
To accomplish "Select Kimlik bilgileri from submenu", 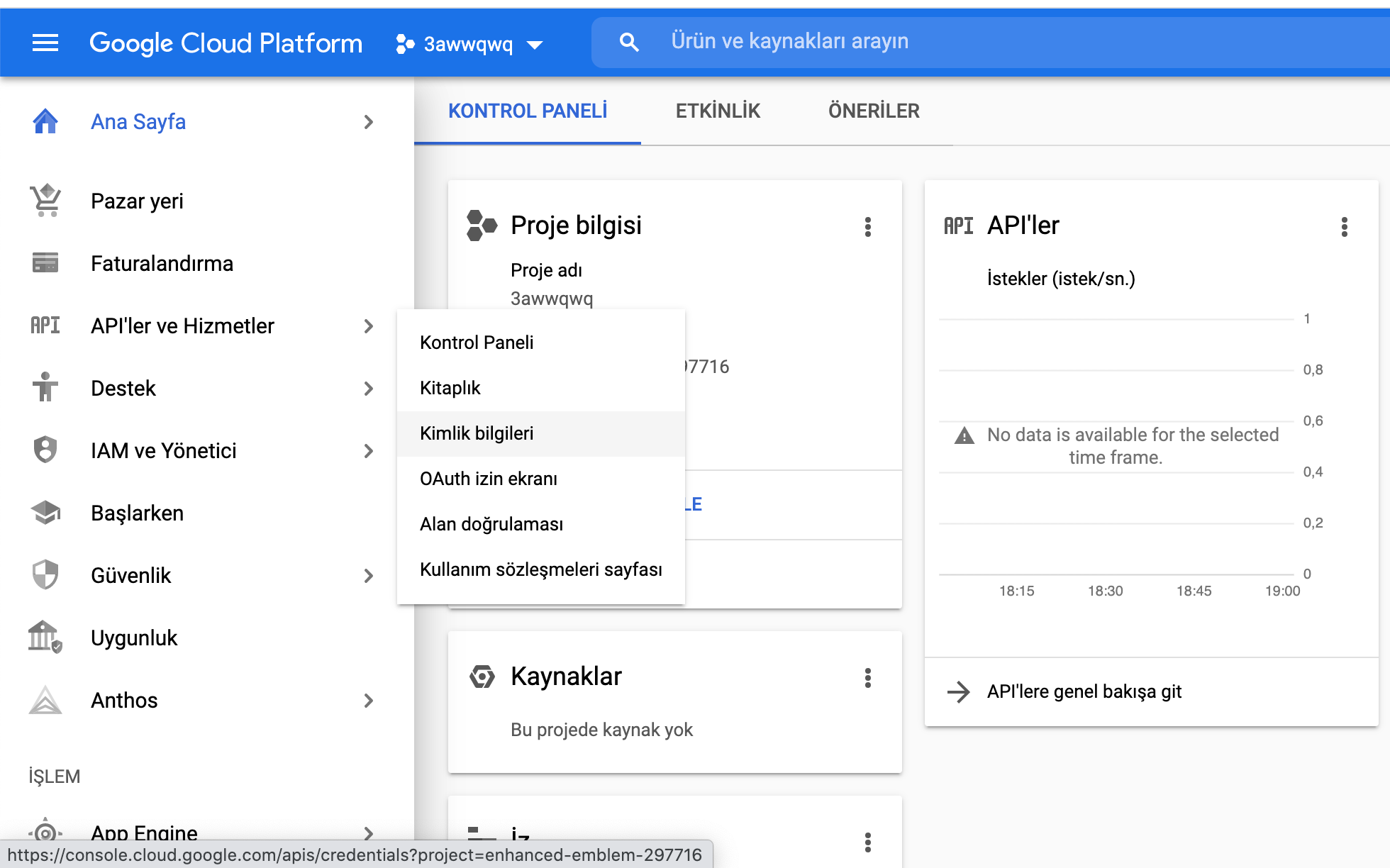I will pos(477,433).
